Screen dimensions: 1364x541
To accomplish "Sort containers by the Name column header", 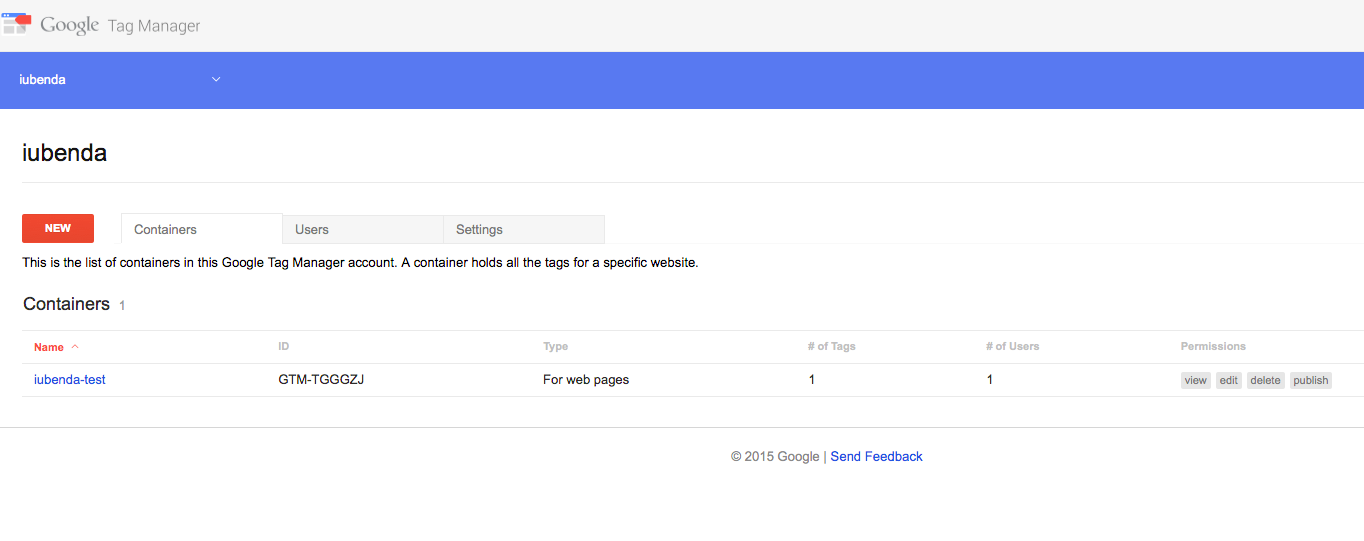I will (x=49, y=347).
